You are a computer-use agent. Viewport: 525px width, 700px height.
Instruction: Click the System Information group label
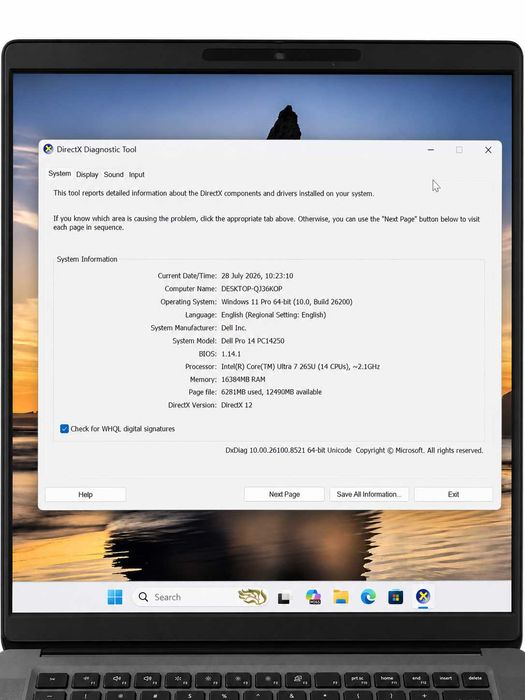87,259
